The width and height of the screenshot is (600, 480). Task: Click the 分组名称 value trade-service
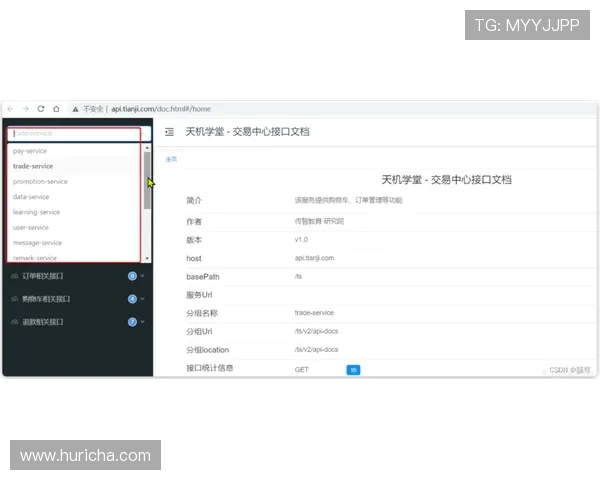[314, 313]
